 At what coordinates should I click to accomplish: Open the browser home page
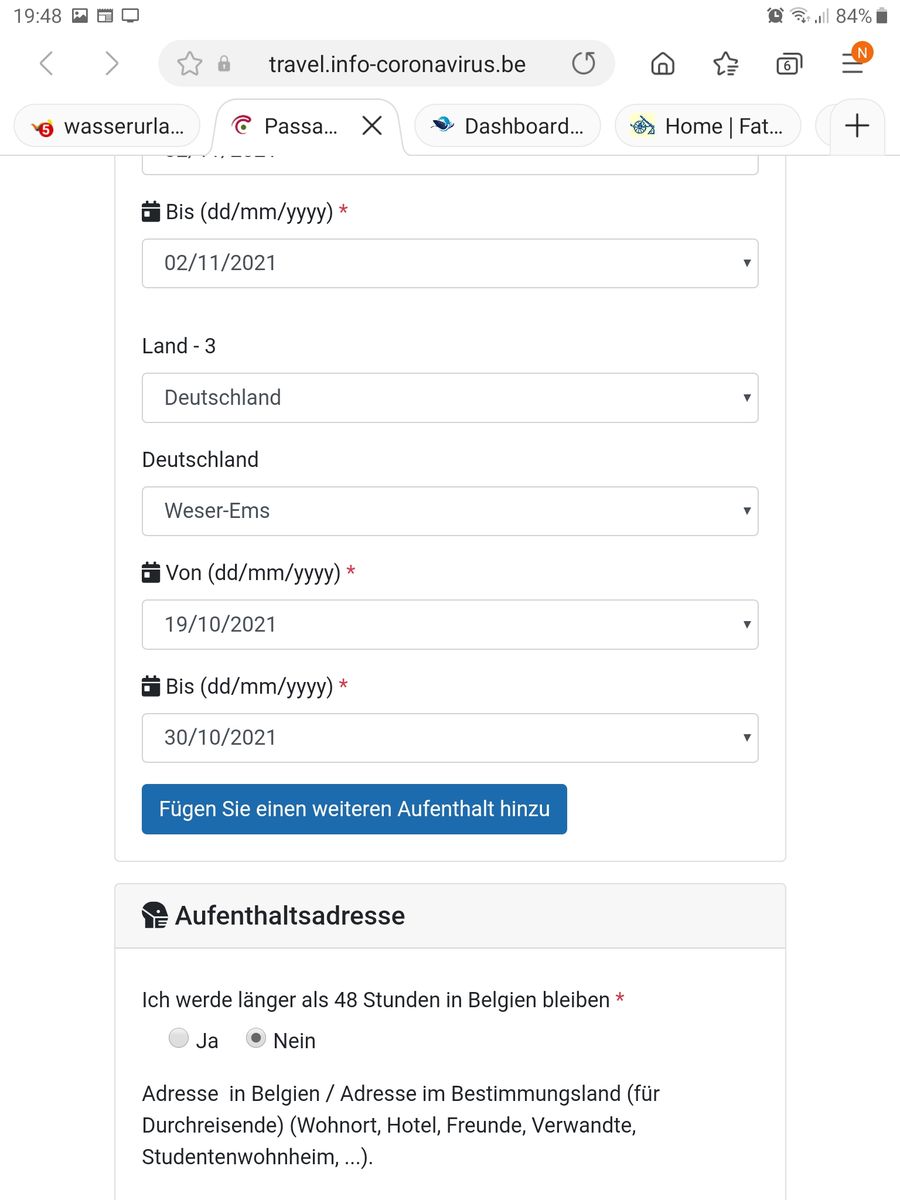[x=662, y=64]
